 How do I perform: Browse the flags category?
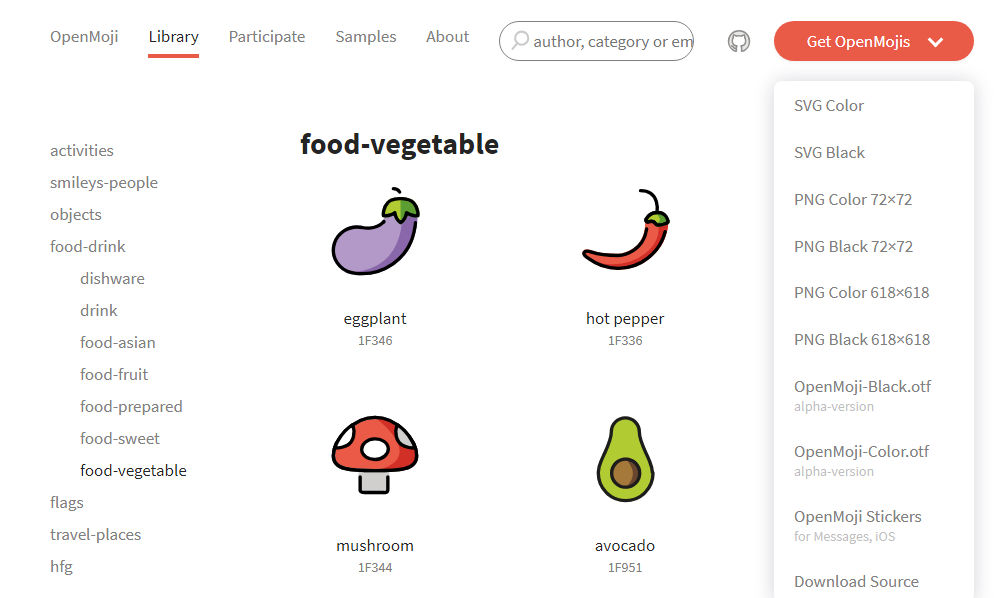click(x=67, y=503)
